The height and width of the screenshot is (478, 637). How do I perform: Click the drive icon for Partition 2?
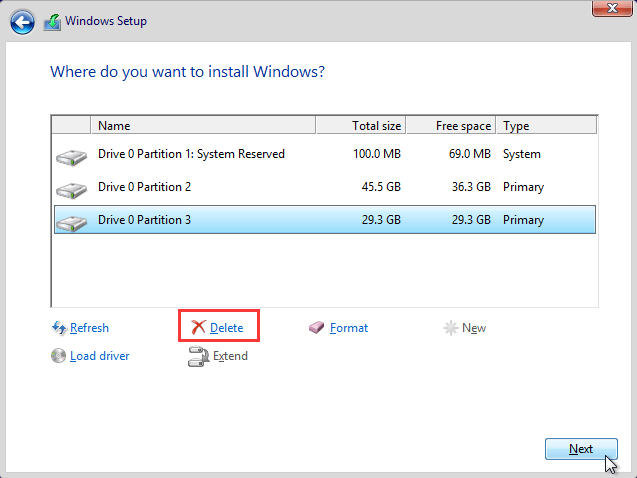coord(72,190)
